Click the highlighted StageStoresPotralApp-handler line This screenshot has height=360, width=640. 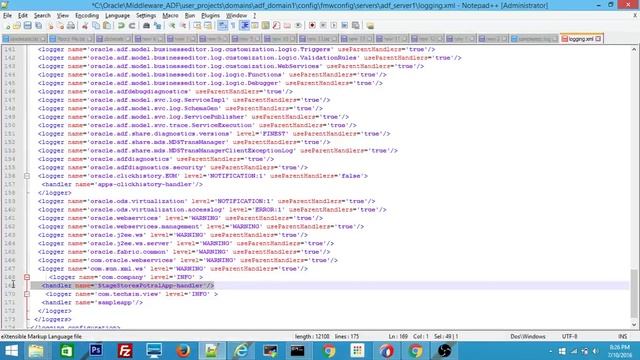128,286
